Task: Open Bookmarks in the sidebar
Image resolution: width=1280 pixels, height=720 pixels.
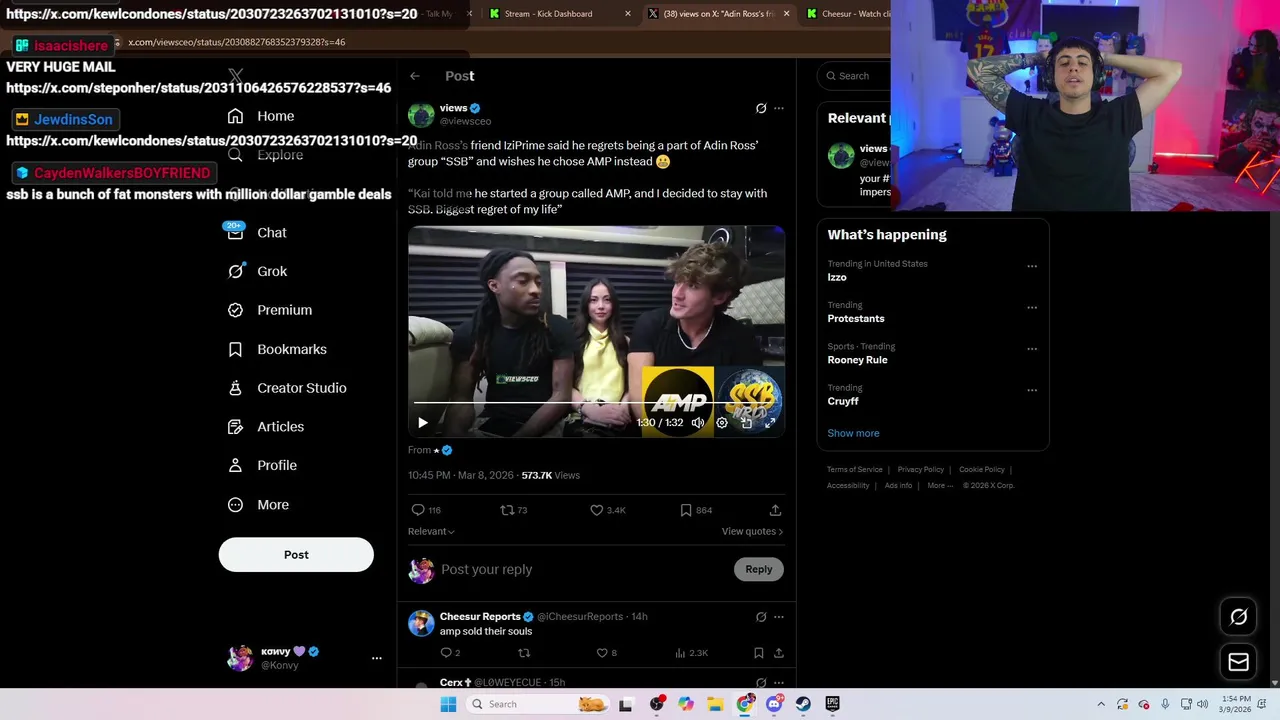Action: pyautogui.click(x=277, y=349)
